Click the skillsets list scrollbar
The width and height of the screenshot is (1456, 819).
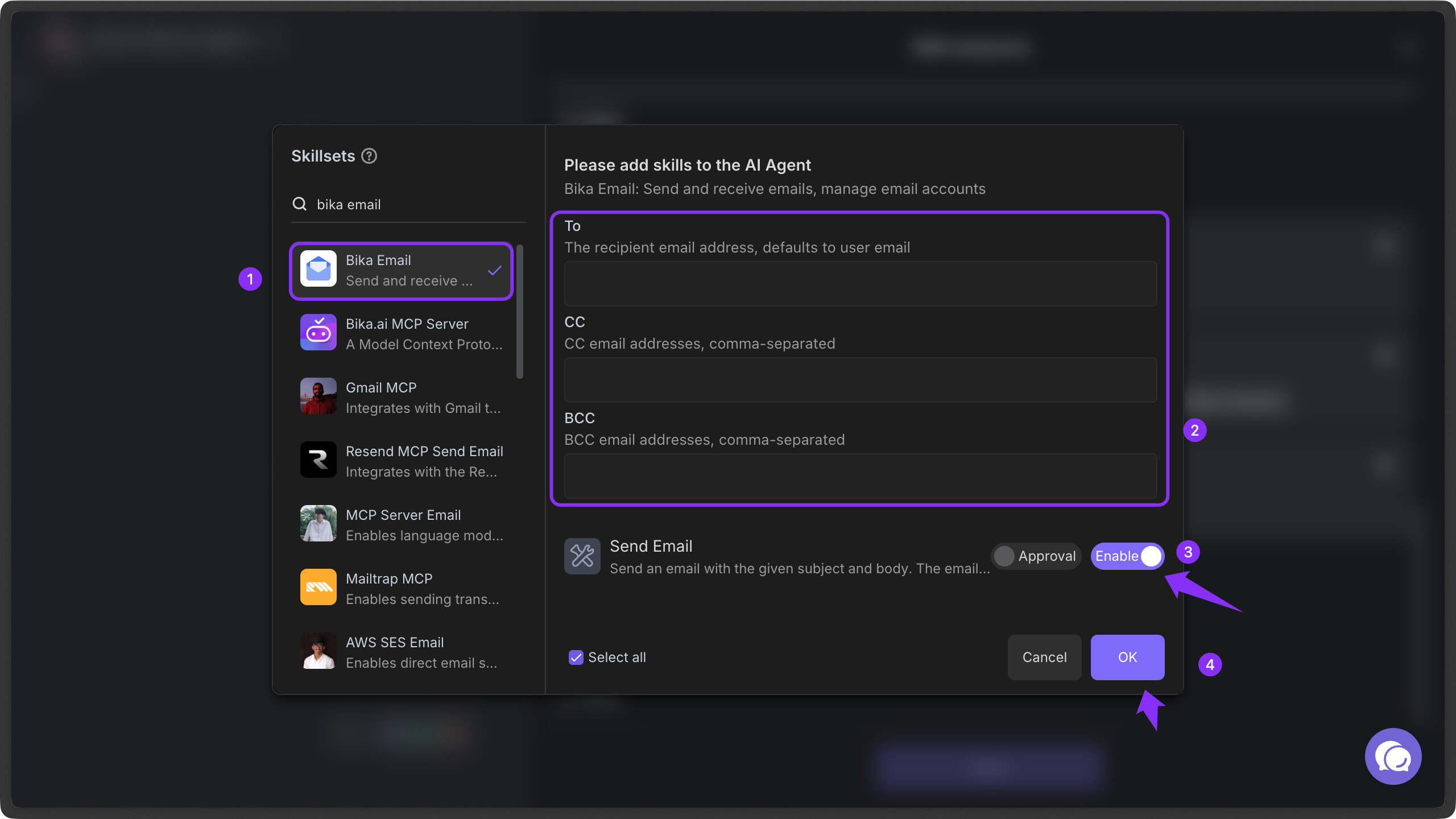tap(519, 312)
